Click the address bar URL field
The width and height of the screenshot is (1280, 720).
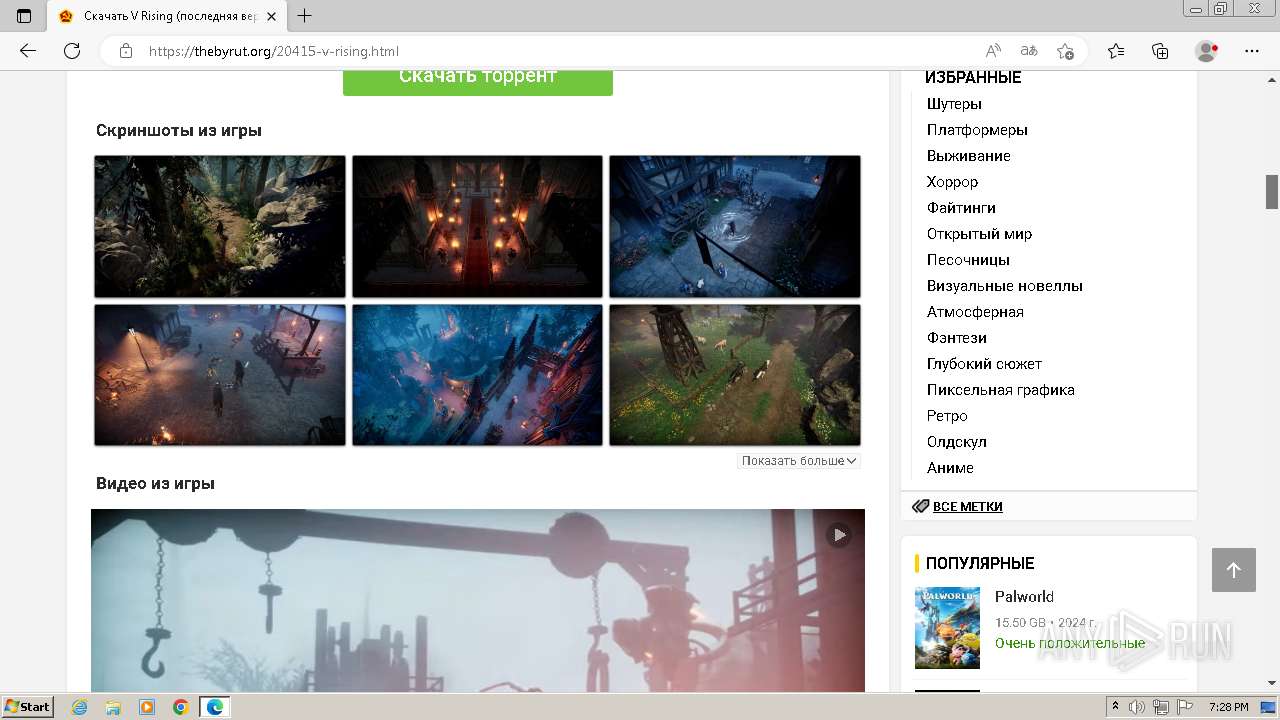[560, 51]
